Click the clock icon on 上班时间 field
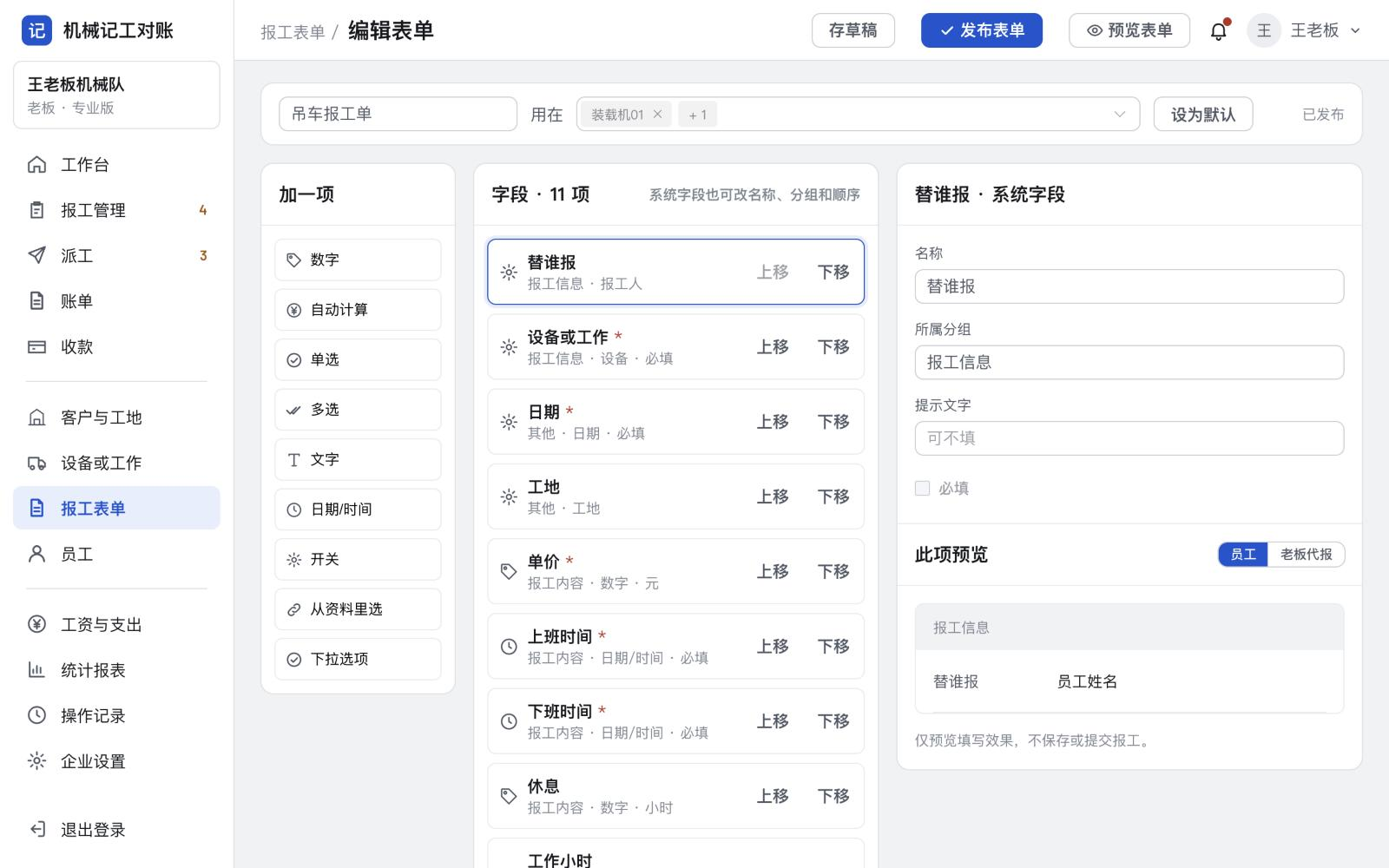The height and width of the screenshot is (868, 1389). pos(509,646)
